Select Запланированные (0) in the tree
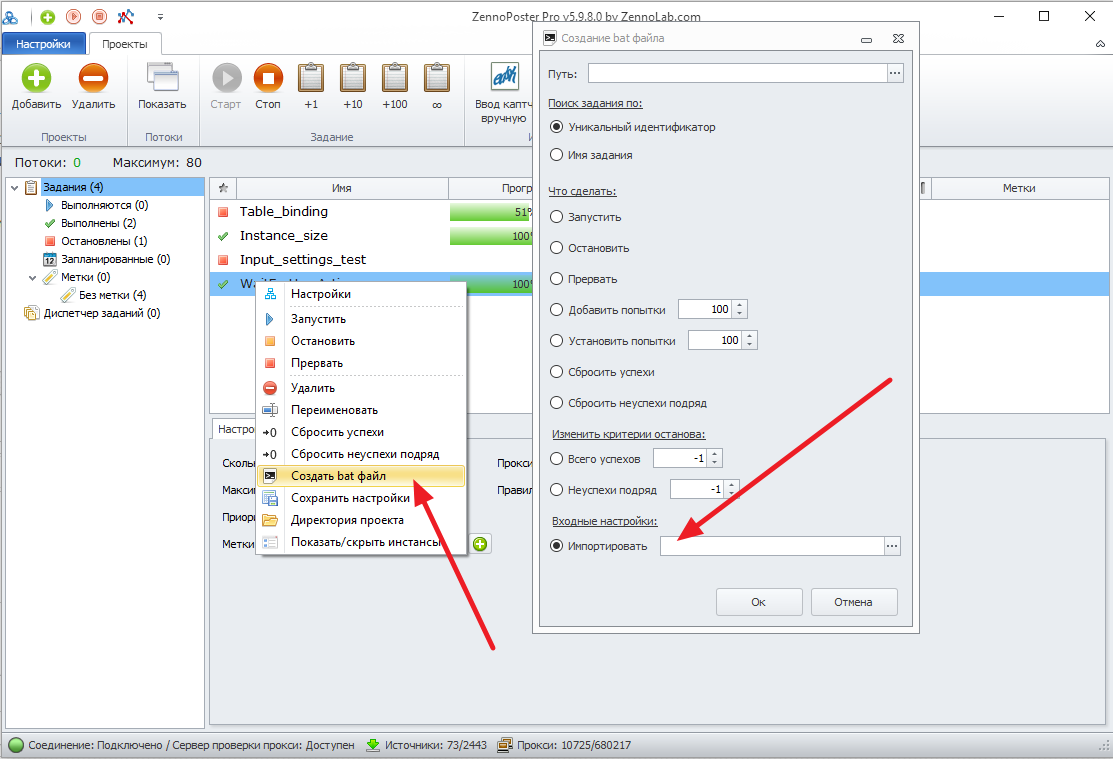 (116, 259)
